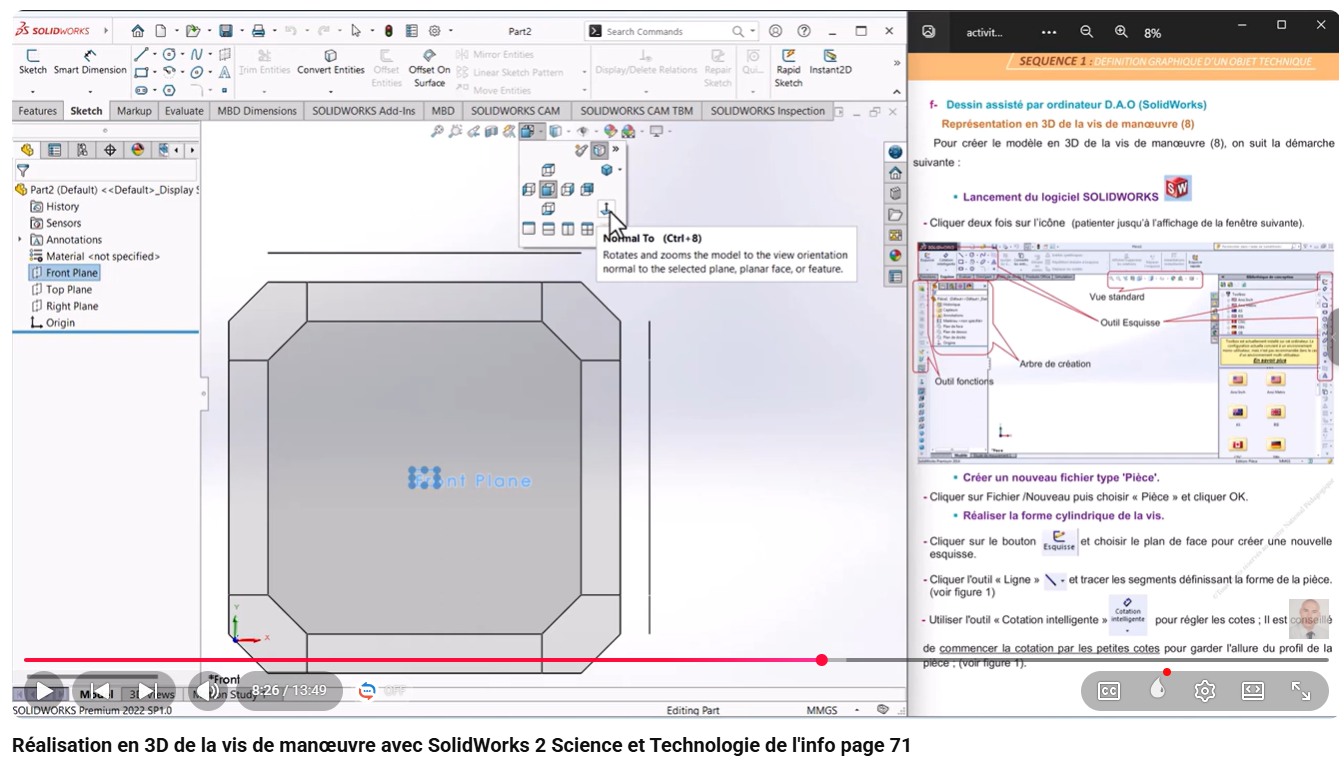Expand the Sketch button dropdown arrow

click(x=33, y=91)
